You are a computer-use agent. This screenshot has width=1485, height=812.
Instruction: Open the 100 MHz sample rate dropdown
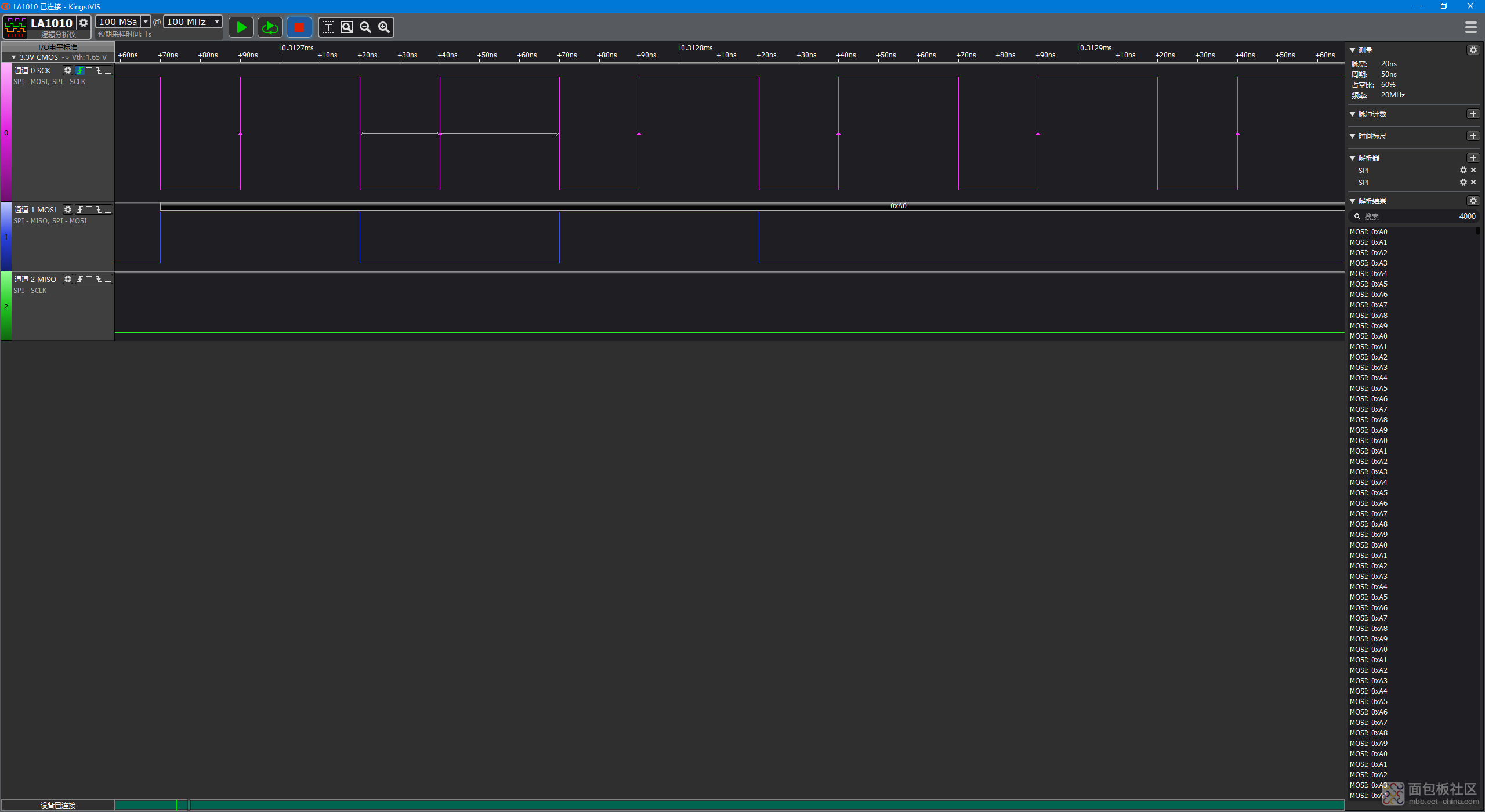pos(217,21)
